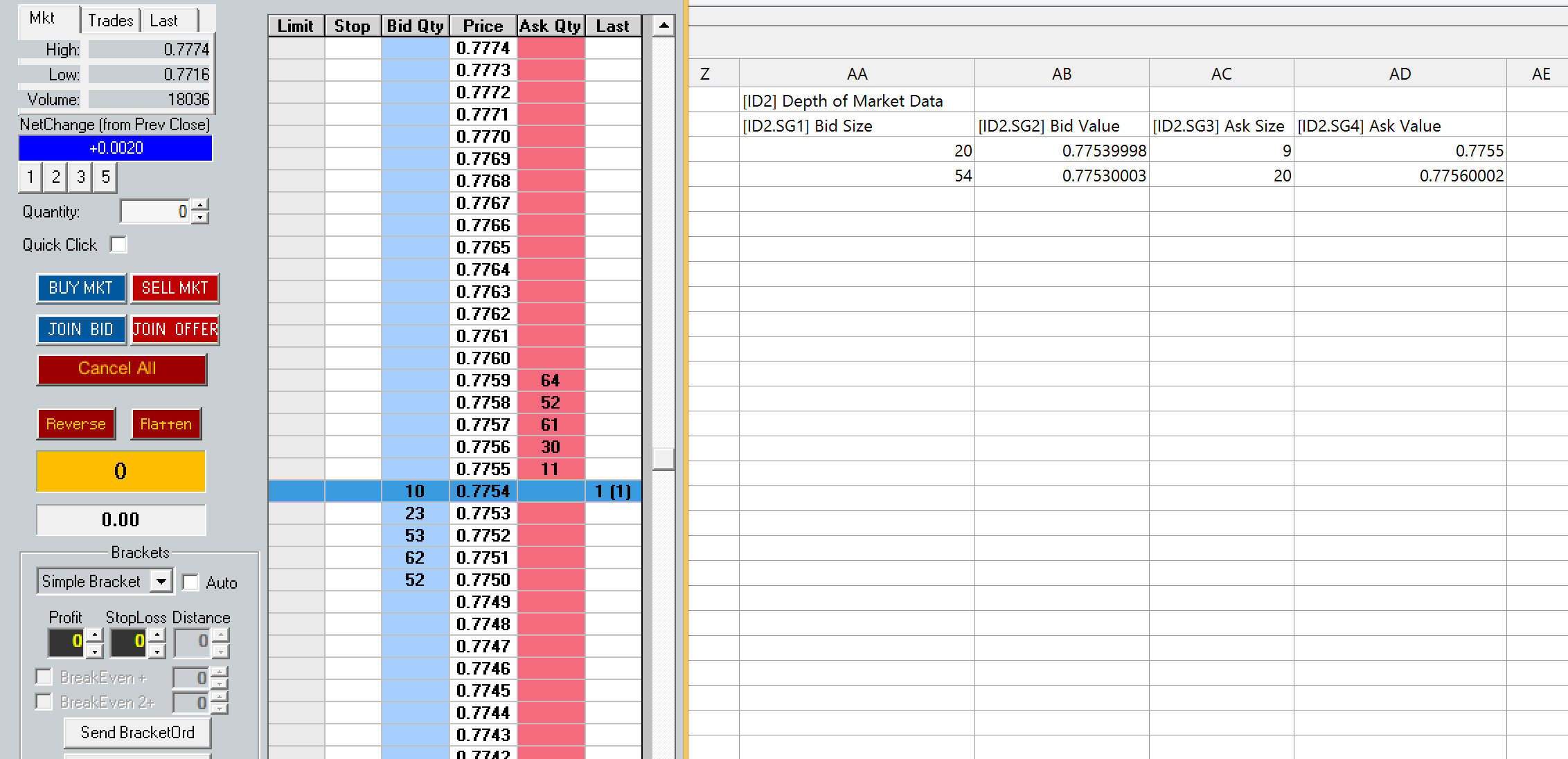Image resolution: width=1568 pixels, height=759 pixels.
Task: Select quantity preset 5 button
Action: coord(105,177)
